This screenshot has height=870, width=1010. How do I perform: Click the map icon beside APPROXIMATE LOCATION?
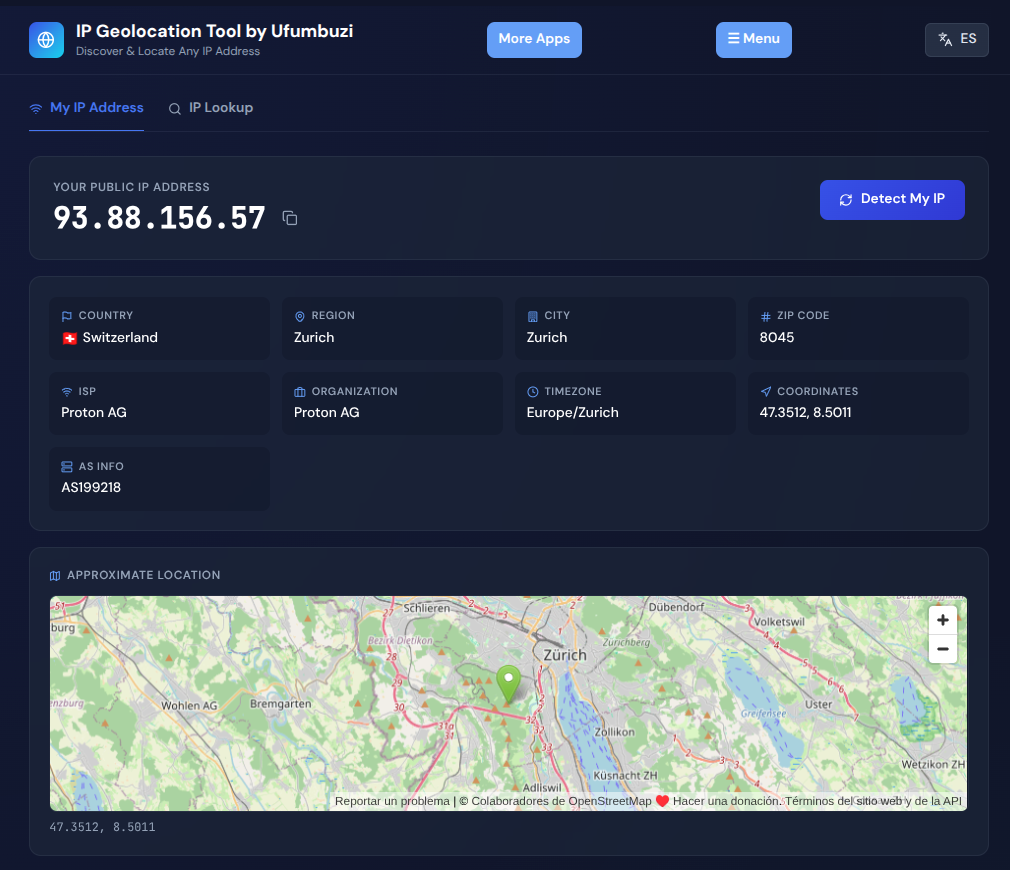click(x=55, y=575)
